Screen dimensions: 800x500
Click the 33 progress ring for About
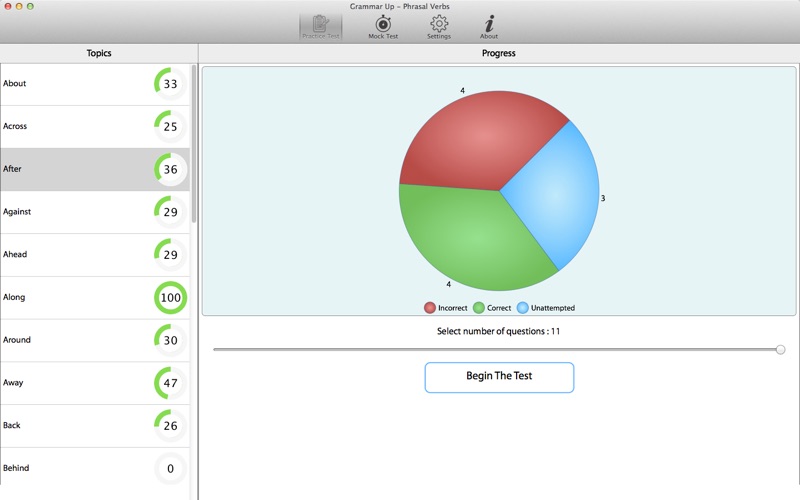(x=170, y=84)
